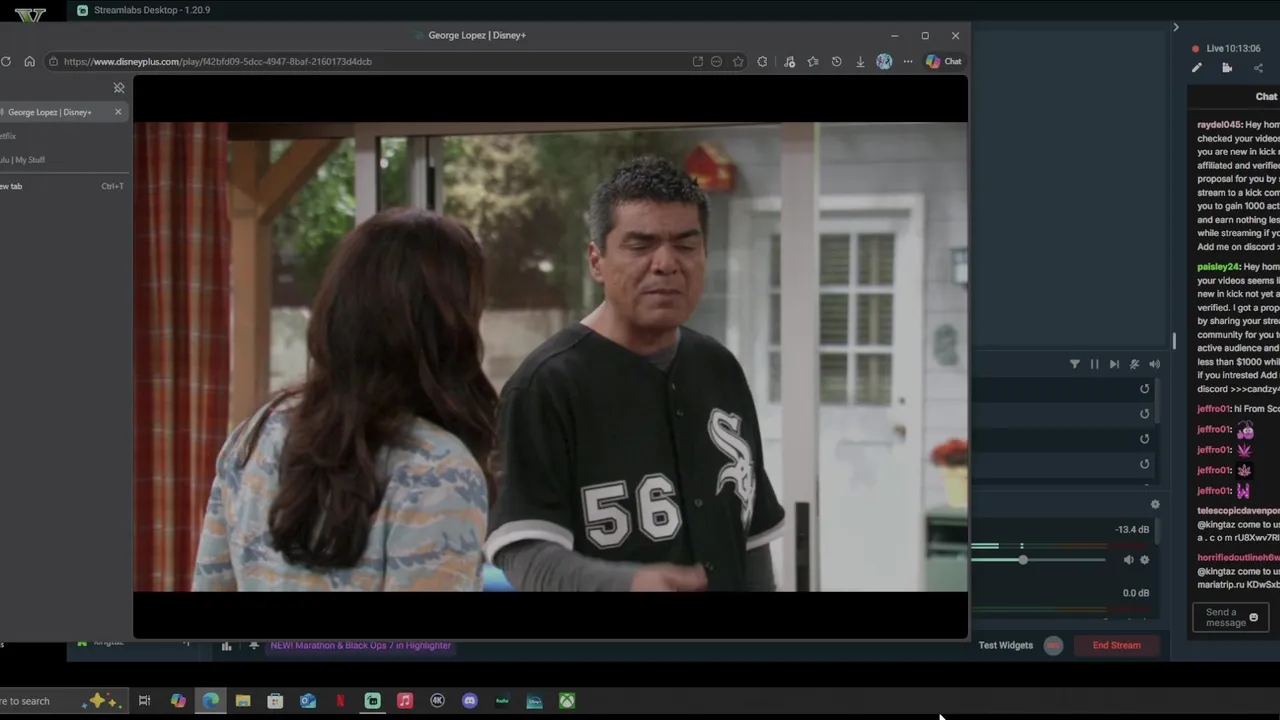This screenshot has width=1280, height=720.
Task: Replay the first recent event
Action: click(x=1145, y=389)
